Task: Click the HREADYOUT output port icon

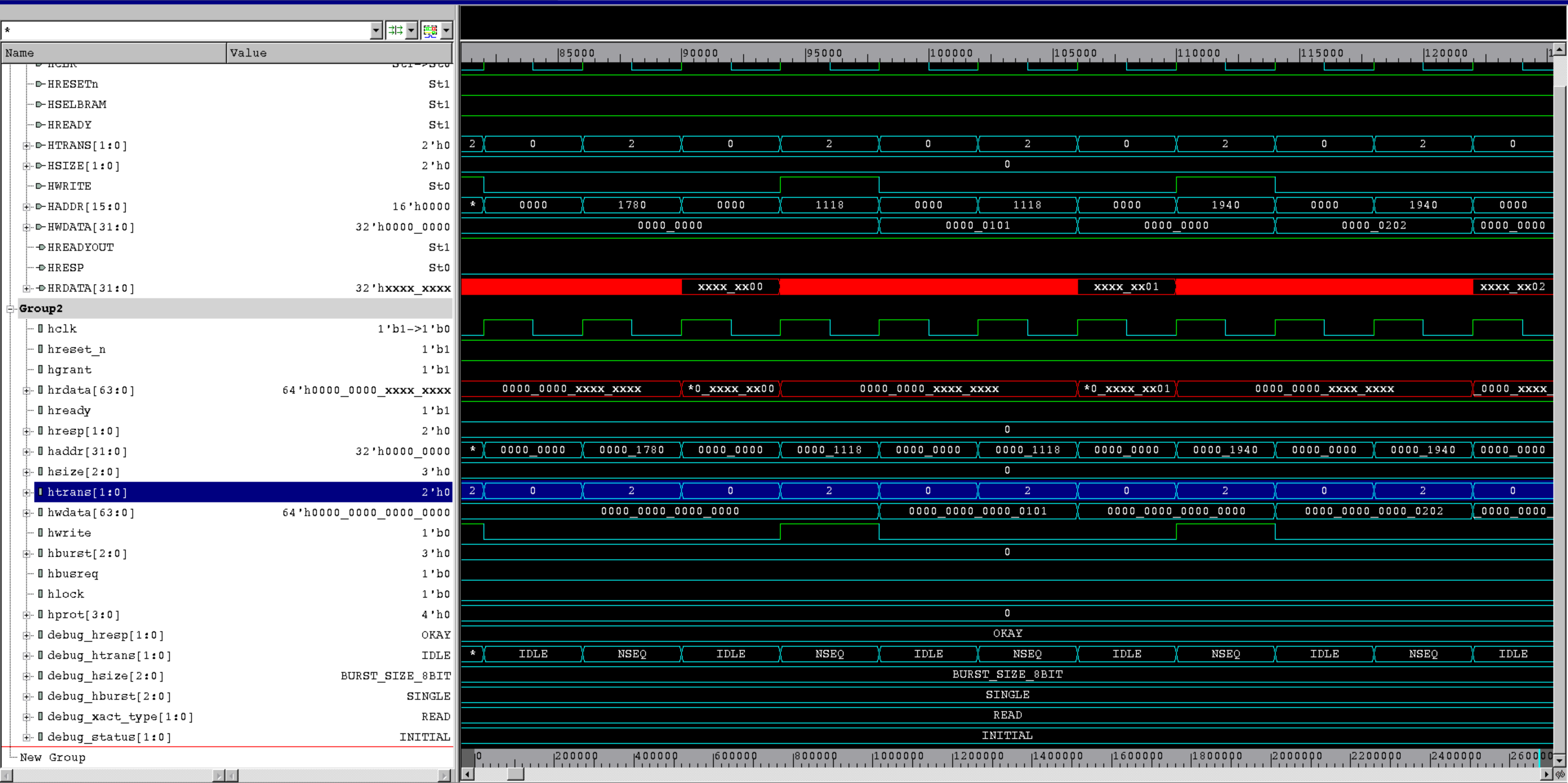Action: pyautogui.click(x=40, y=248)
